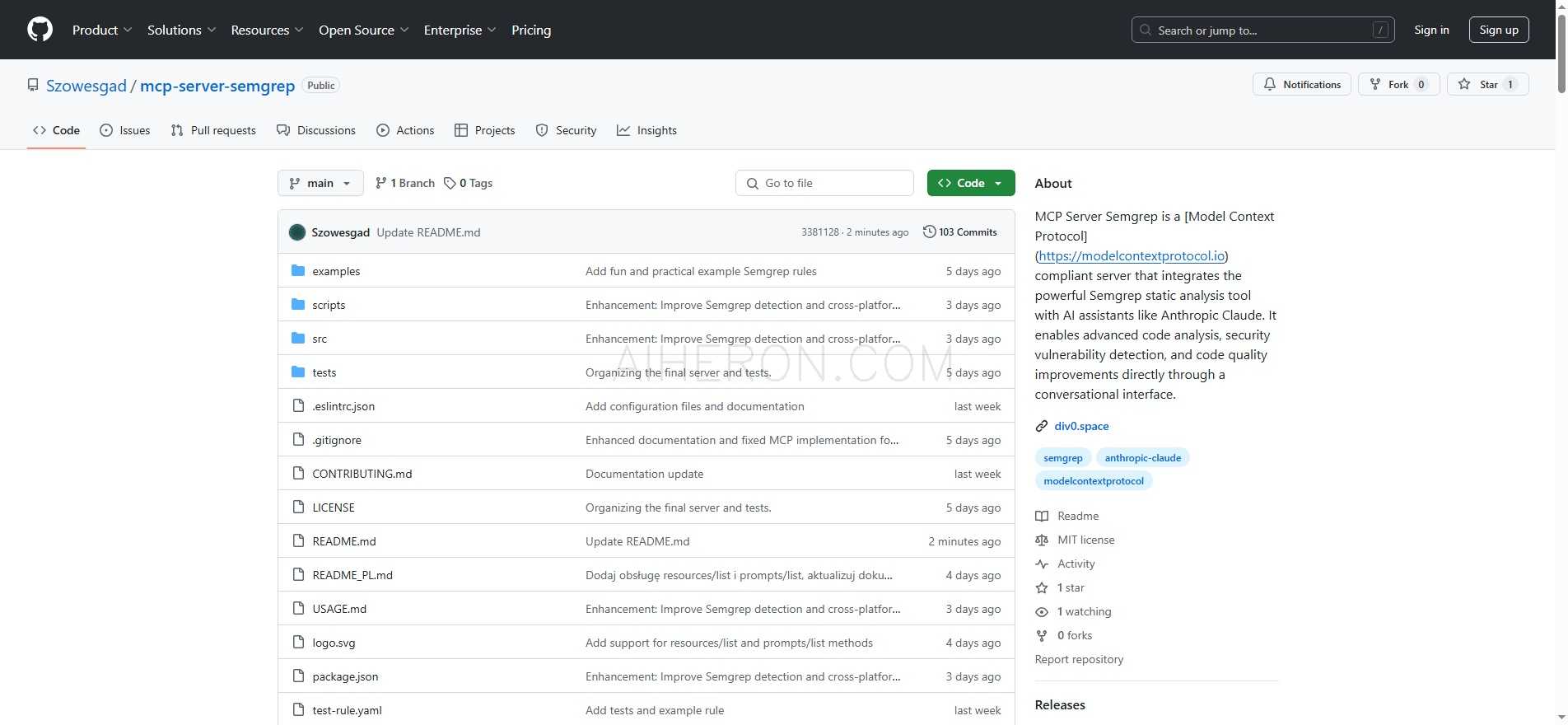This screenshot has width=1568, height=725.
Task: Click the MIT license scale icon
Action: 1042,540
